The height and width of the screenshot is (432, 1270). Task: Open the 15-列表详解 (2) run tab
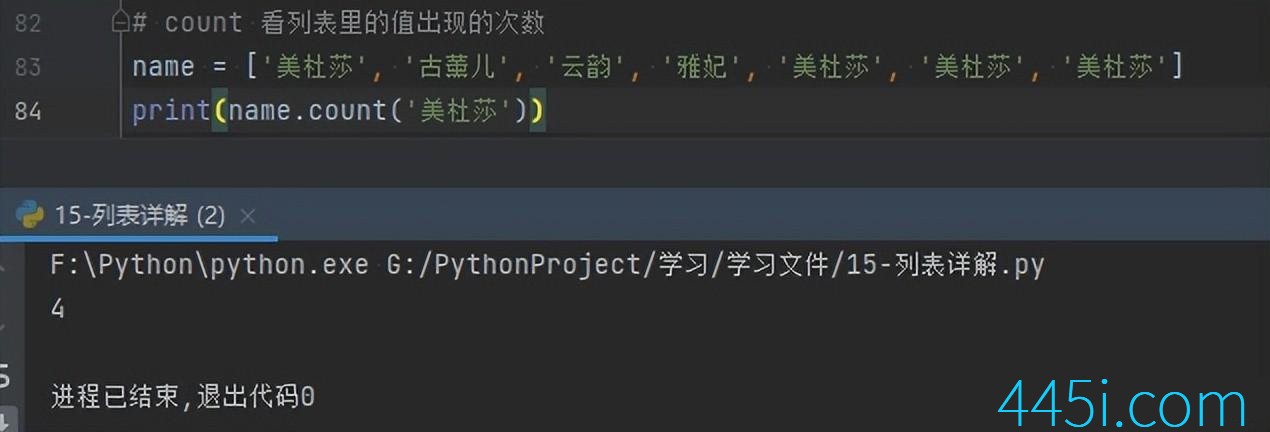(x=140, y=215)
